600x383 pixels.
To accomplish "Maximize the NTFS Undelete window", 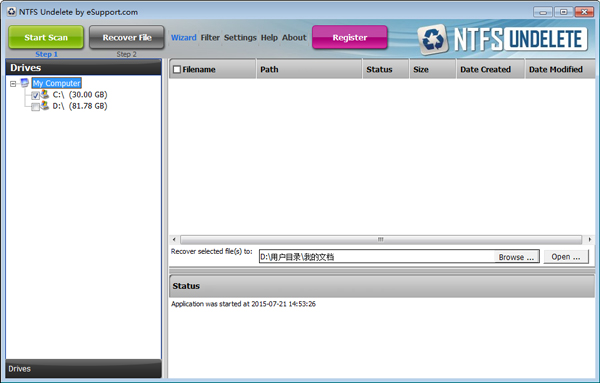I will click(563, 12).
